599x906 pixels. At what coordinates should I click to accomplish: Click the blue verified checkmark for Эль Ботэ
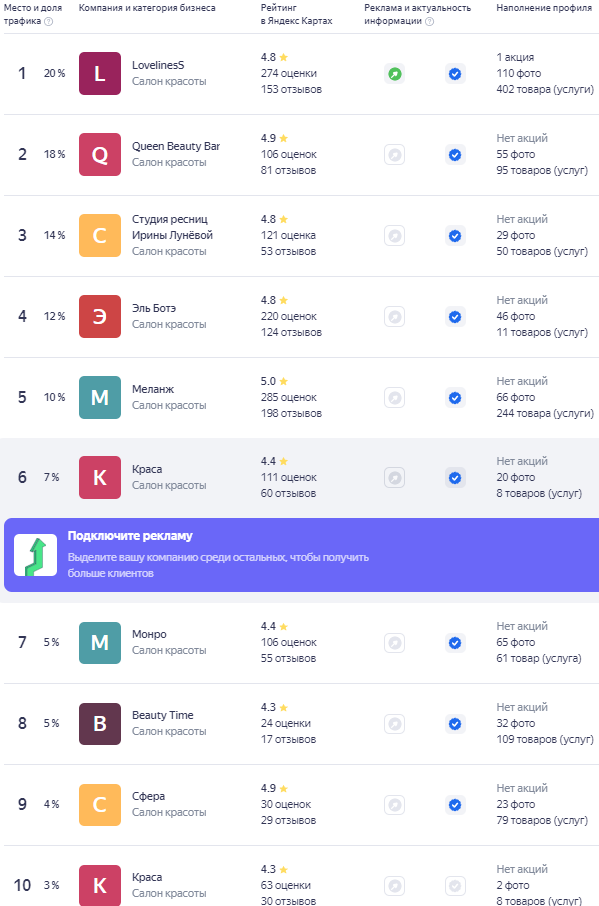tap(455, 317)
